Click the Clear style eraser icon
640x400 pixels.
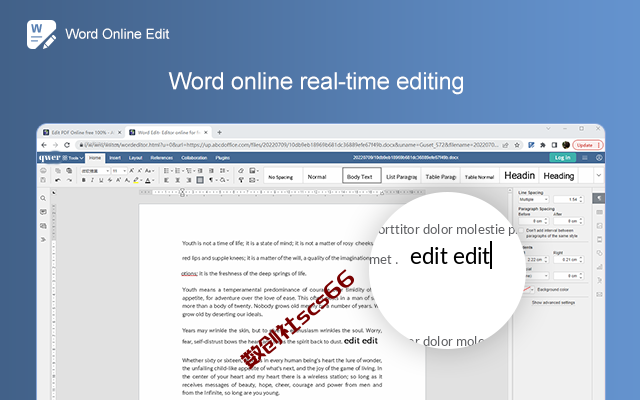241,171
